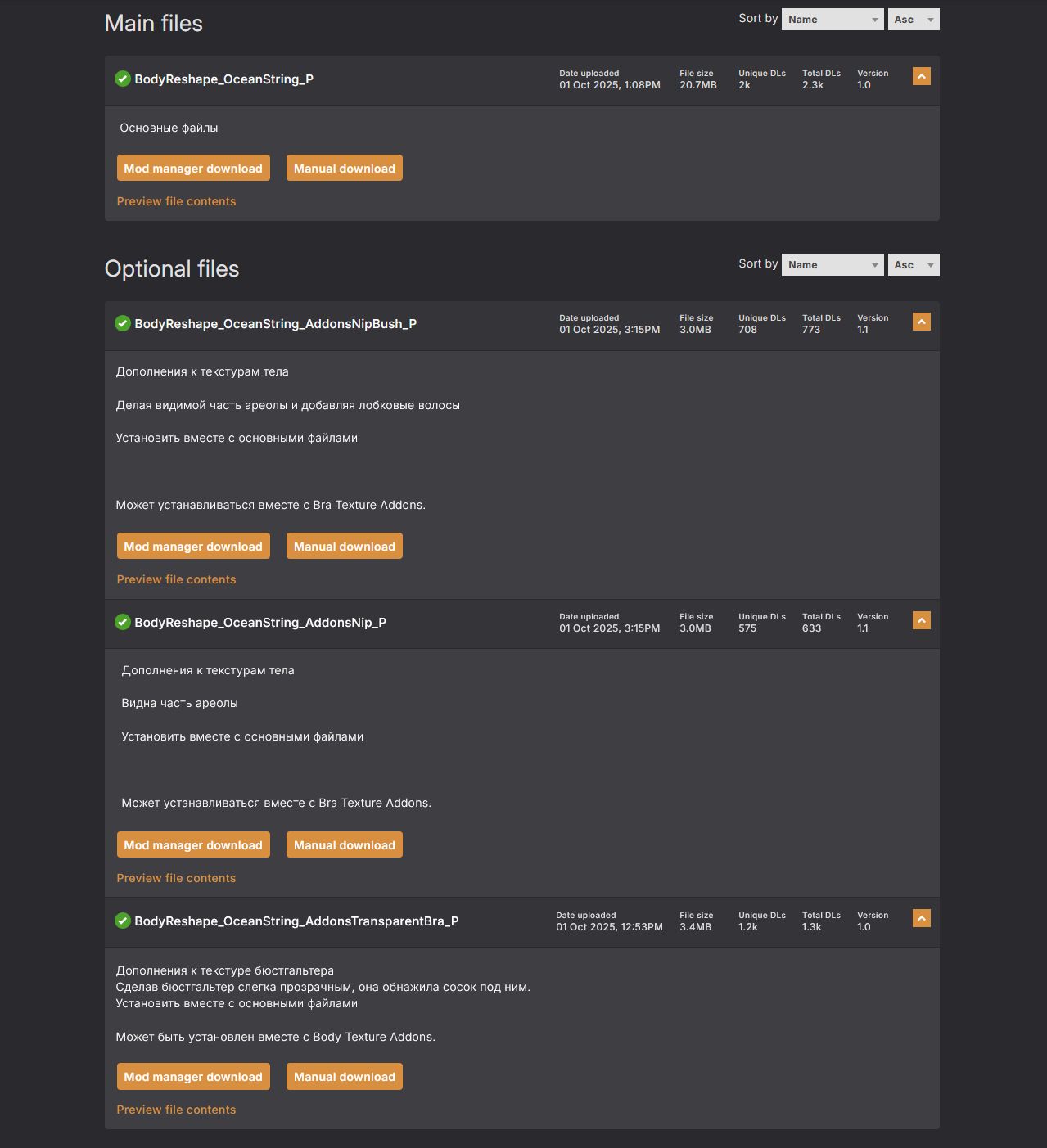
Task: Collapse the AddonsNipBush_P file section
Action: click(x=921, y=322)
